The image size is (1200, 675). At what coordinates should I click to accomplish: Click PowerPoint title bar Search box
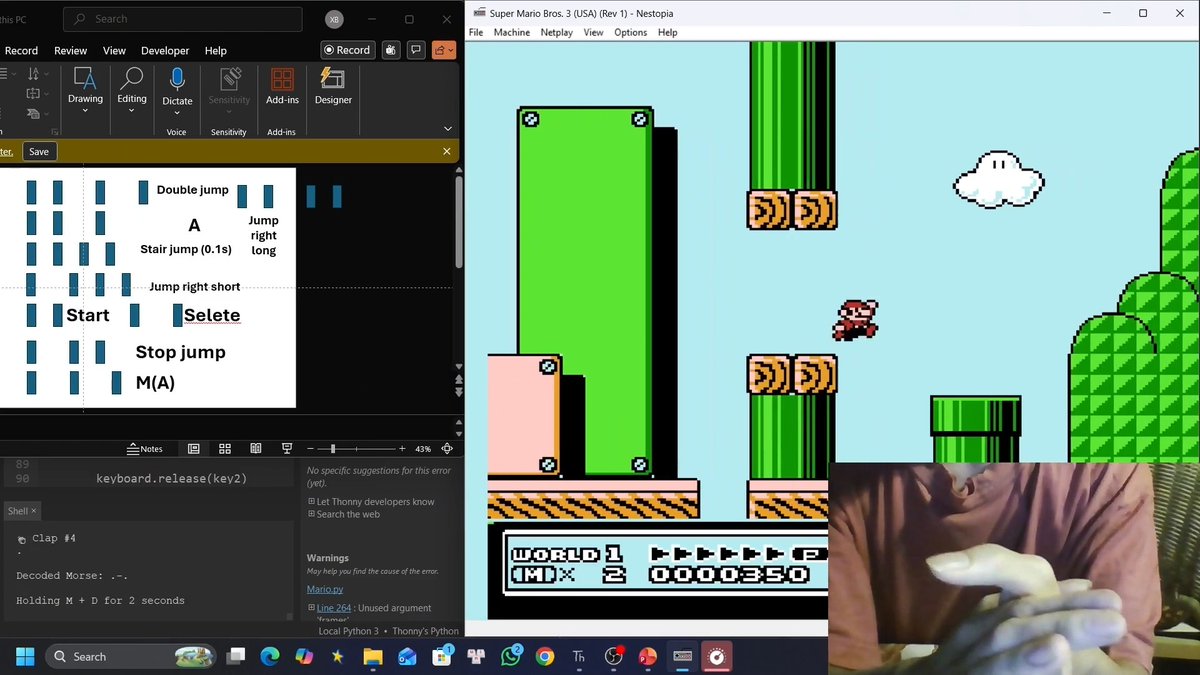tap(182, 19)
